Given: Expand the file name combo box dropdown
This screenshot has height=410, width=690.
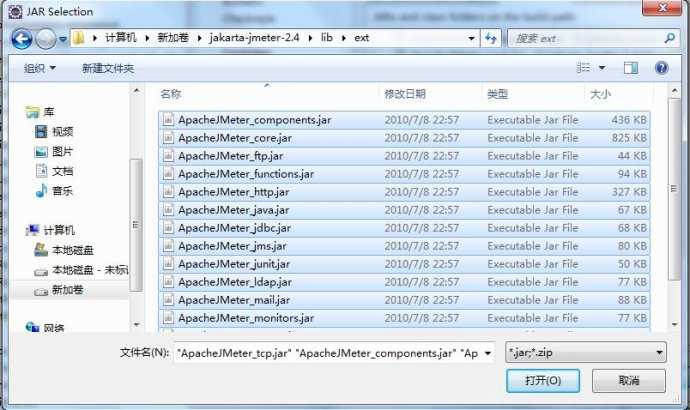Looking at the screenshot, I should (488, 353).
